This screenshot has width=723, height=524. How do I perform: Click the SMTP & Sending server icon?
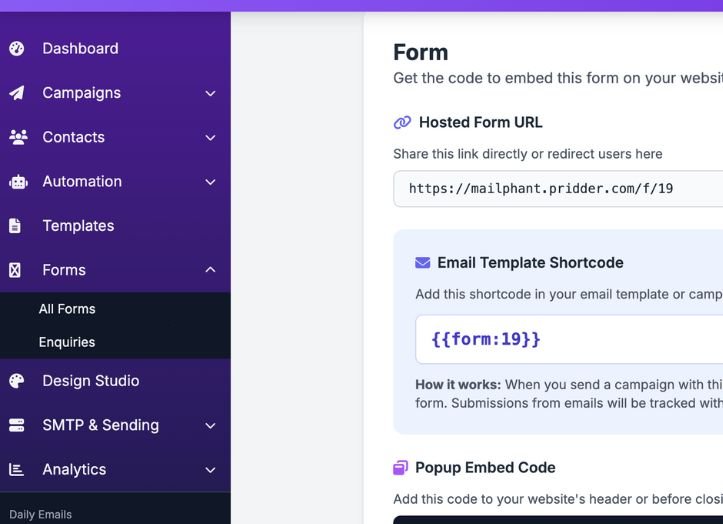click(x=16, y=425)
